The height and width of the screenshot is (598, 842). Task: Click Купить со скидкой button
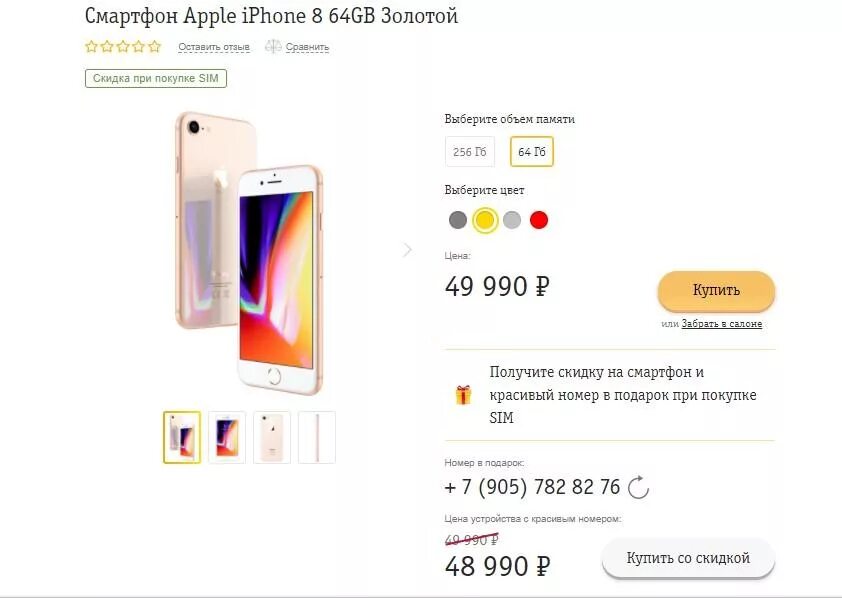pos(688,558)
